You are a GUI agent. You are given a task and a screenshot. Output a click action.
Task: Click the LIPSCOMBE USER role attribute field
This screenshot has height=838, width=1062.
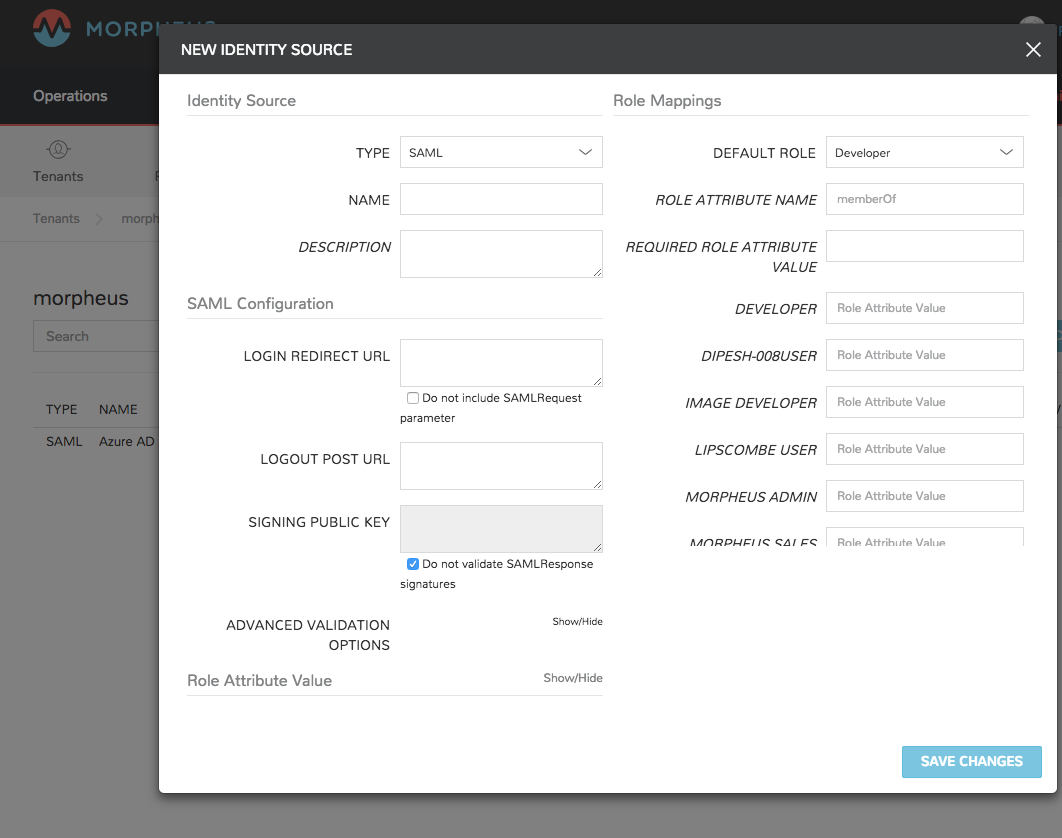[925, 449]
